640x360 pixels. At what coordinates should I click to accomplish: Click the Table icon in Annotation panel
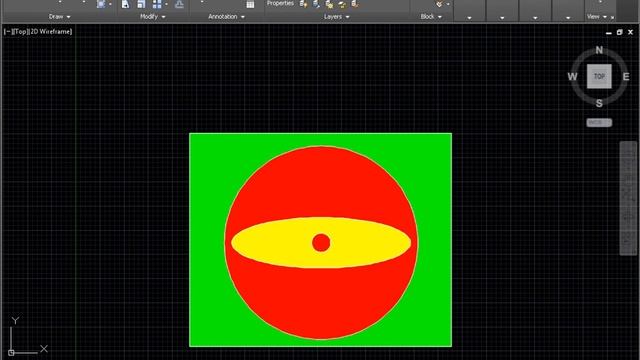coord(250,4)
